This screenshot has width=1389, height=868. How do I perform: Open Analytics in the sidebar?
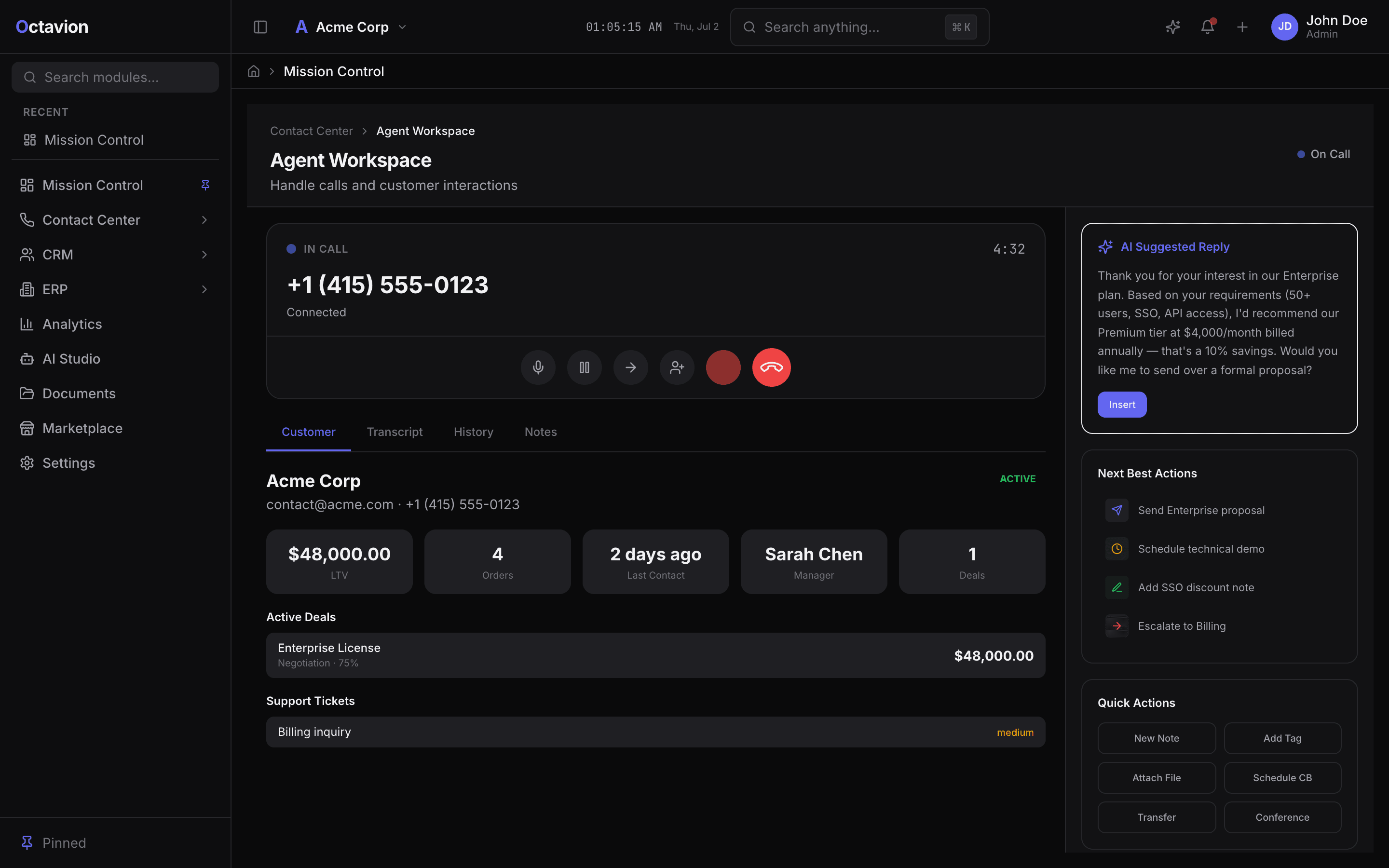115,324
